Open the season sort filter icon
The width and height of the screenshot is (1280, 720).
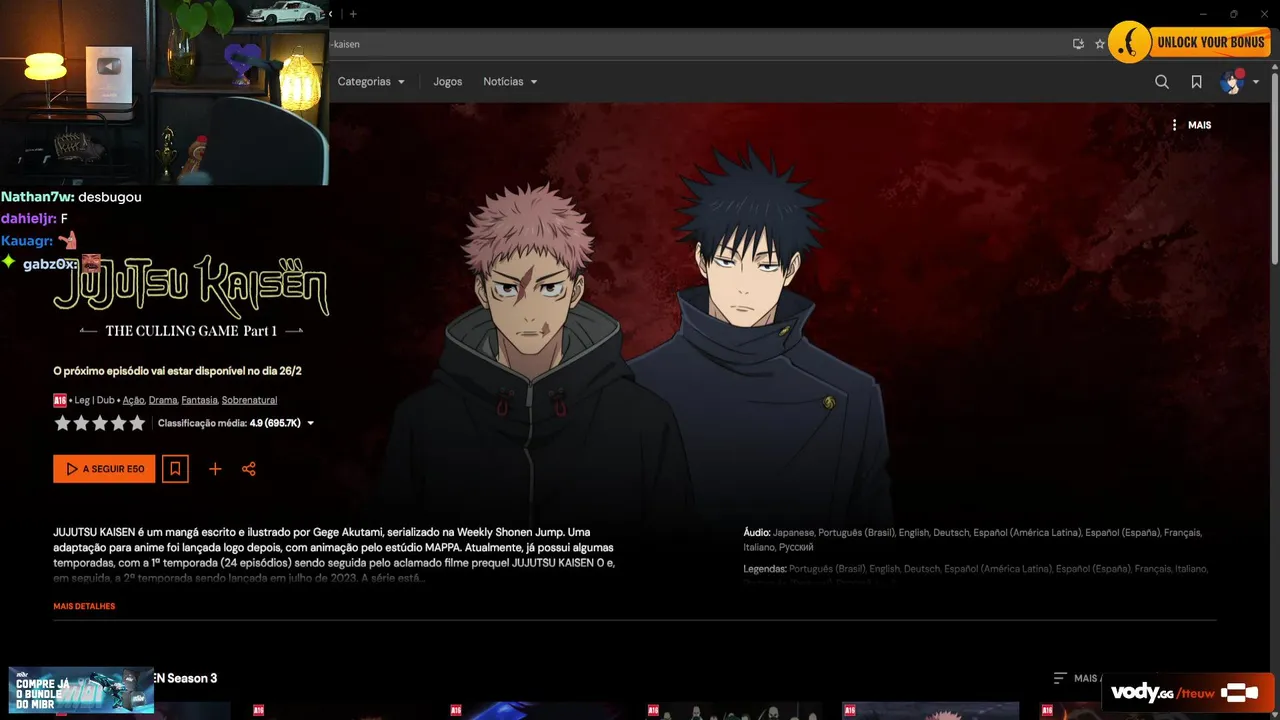[1060, 678]
